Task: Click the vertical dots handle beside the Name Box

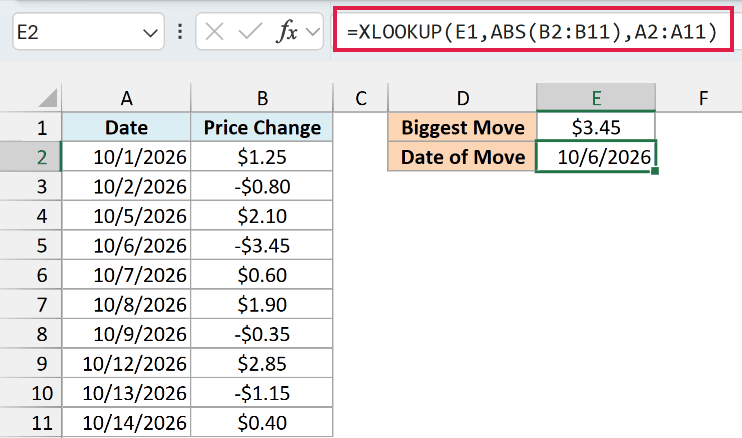Action: [180, 32]
